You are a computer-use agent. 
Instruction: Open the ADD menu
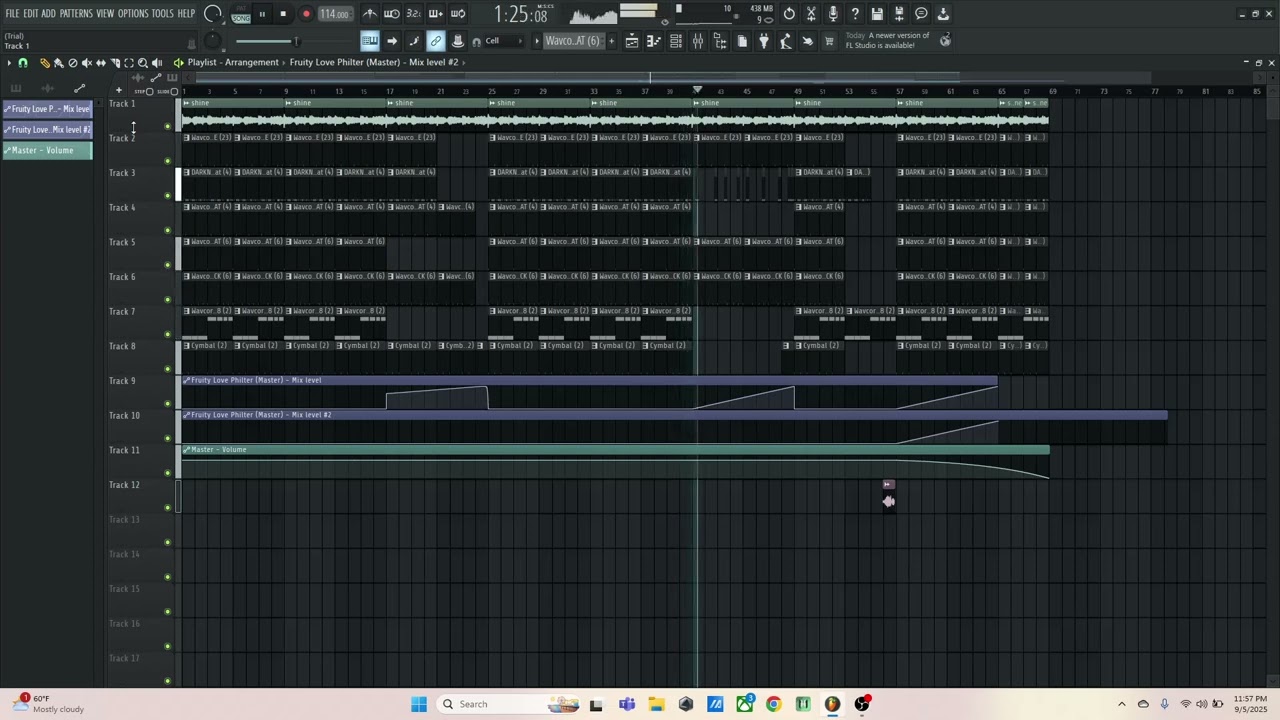(x=49, y=14)
